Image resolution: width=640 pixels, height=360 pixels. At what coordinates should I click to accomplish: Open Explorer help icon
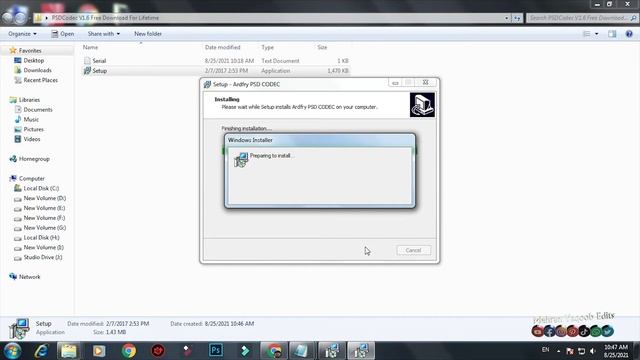point(629,34)
